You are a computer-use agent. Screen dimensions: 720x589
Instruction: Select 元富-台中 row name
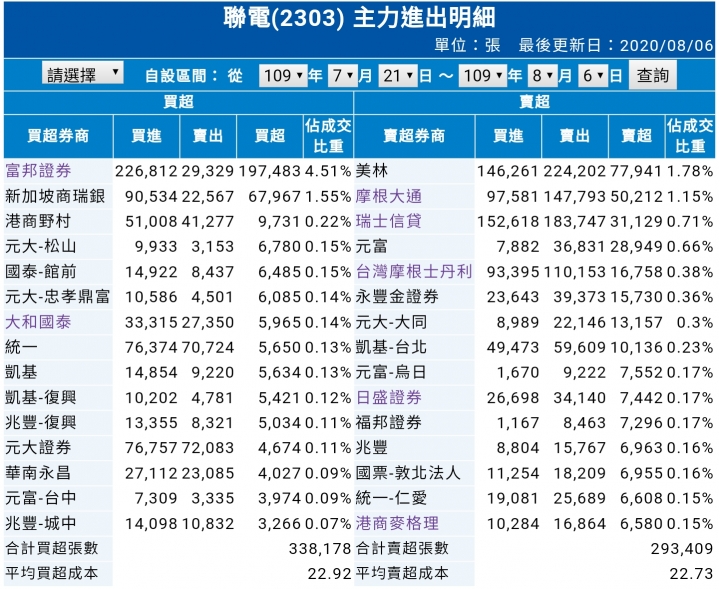pyautogui.click(x=41, y=498)
